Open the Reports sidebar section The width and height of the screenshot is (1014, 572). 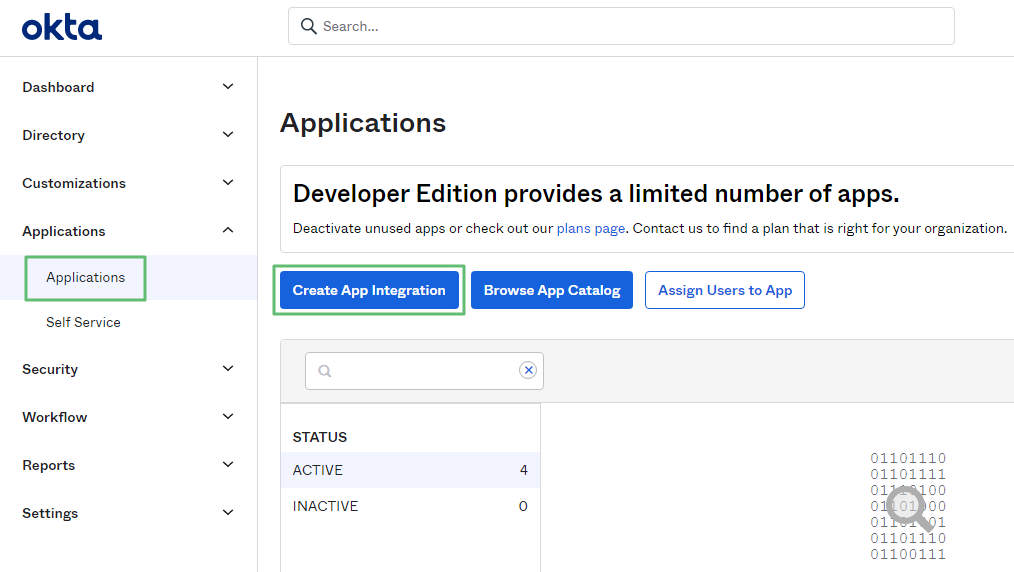[49, 465]
